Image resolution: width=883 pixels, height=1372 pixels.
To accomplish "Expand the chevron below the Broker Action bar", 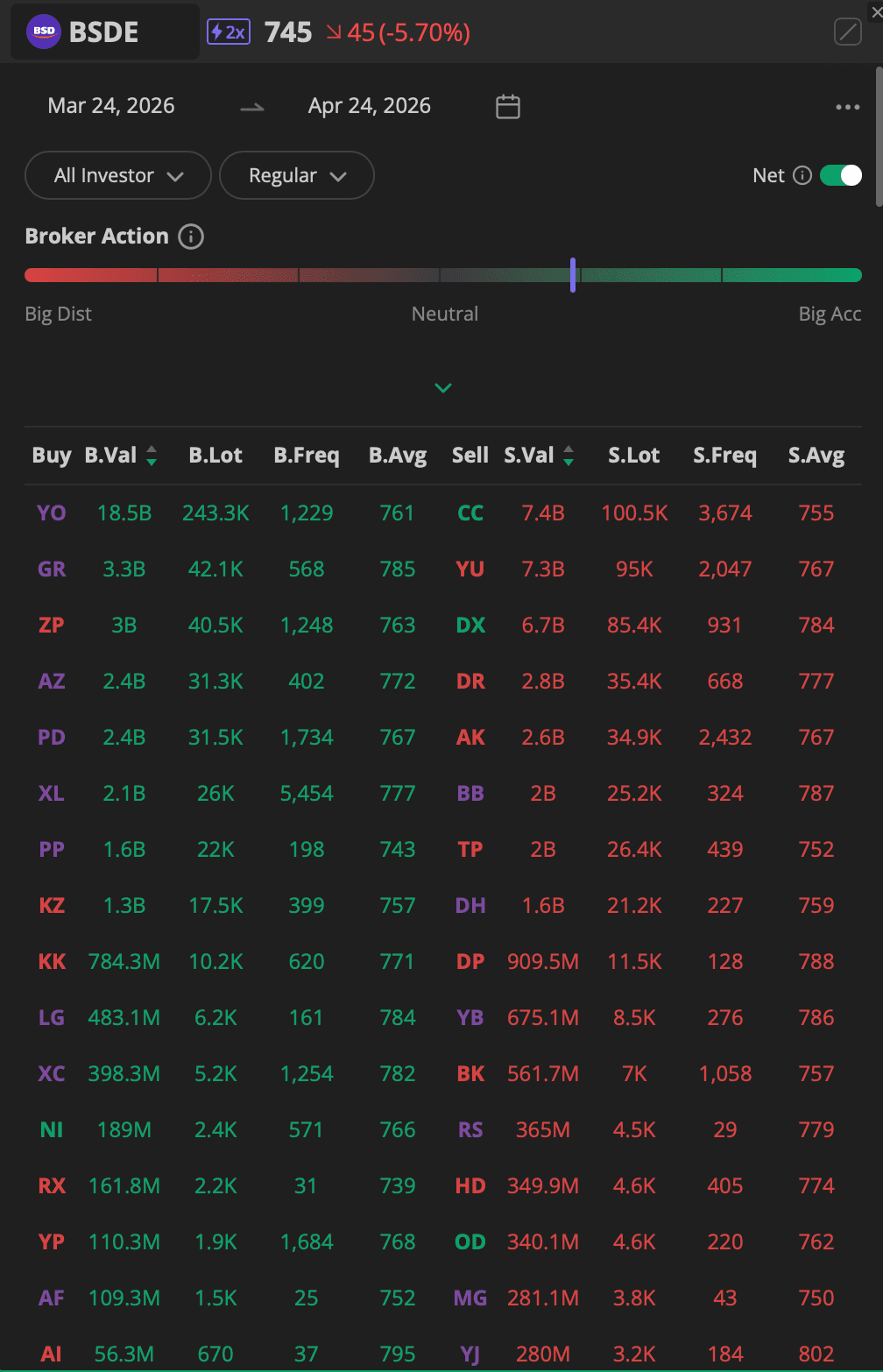I will click(443, 387).
